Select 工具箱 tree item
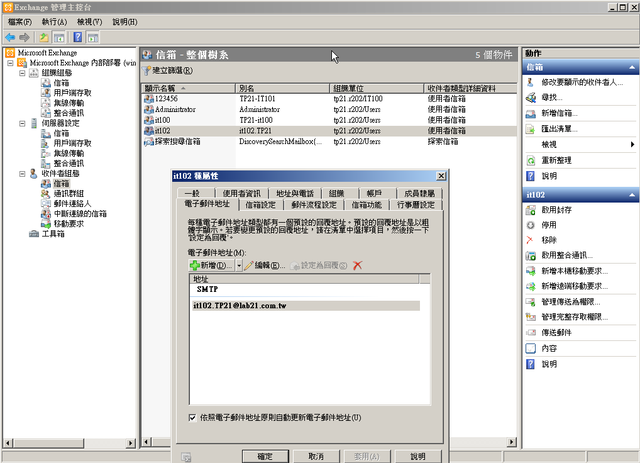 click(x=53, y=234)
